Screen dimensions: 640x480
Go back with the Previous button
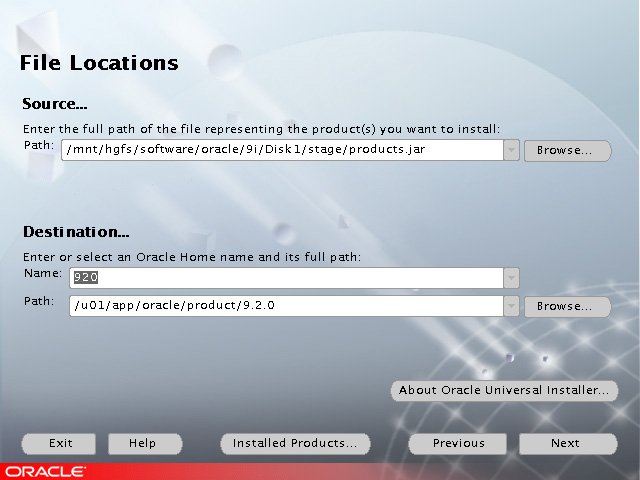459,443
